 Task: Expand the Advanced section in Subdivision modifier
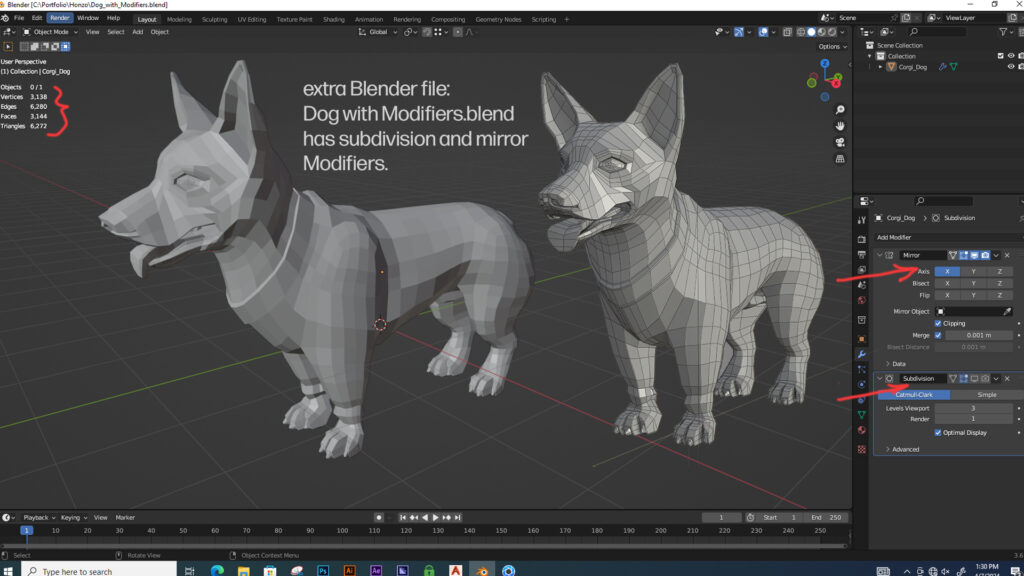point(905,449)
